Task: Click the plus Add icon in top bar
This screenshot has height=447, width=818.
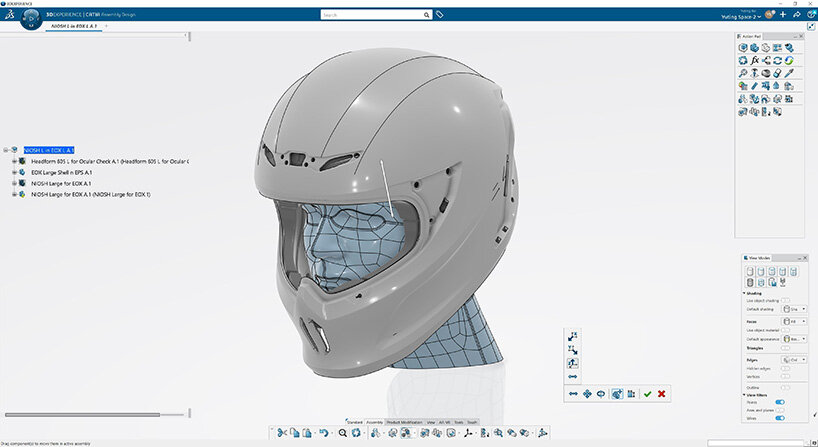Action: (783, 15)
